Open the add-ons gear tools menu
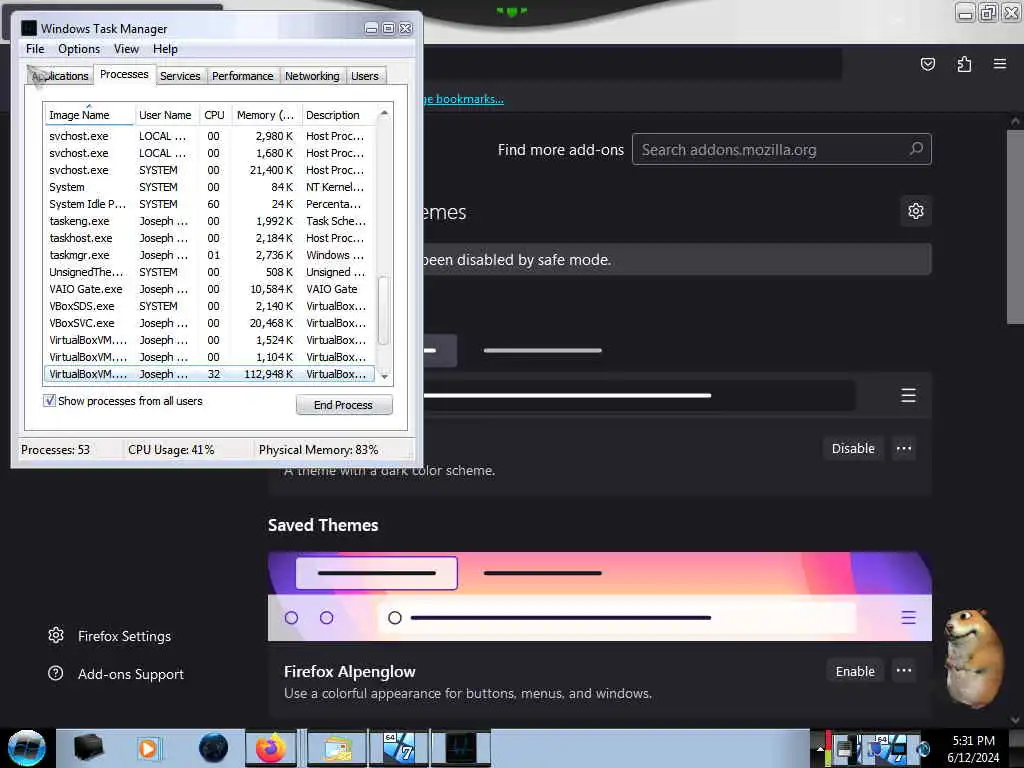The width and height of the screenshot is (1024, 768). click(x=916, y=211)
